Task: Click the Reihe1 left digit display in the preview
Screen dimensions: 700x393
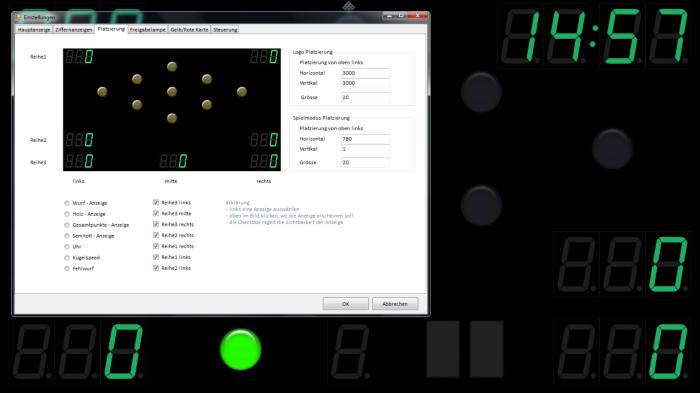Action: [79, 57]
